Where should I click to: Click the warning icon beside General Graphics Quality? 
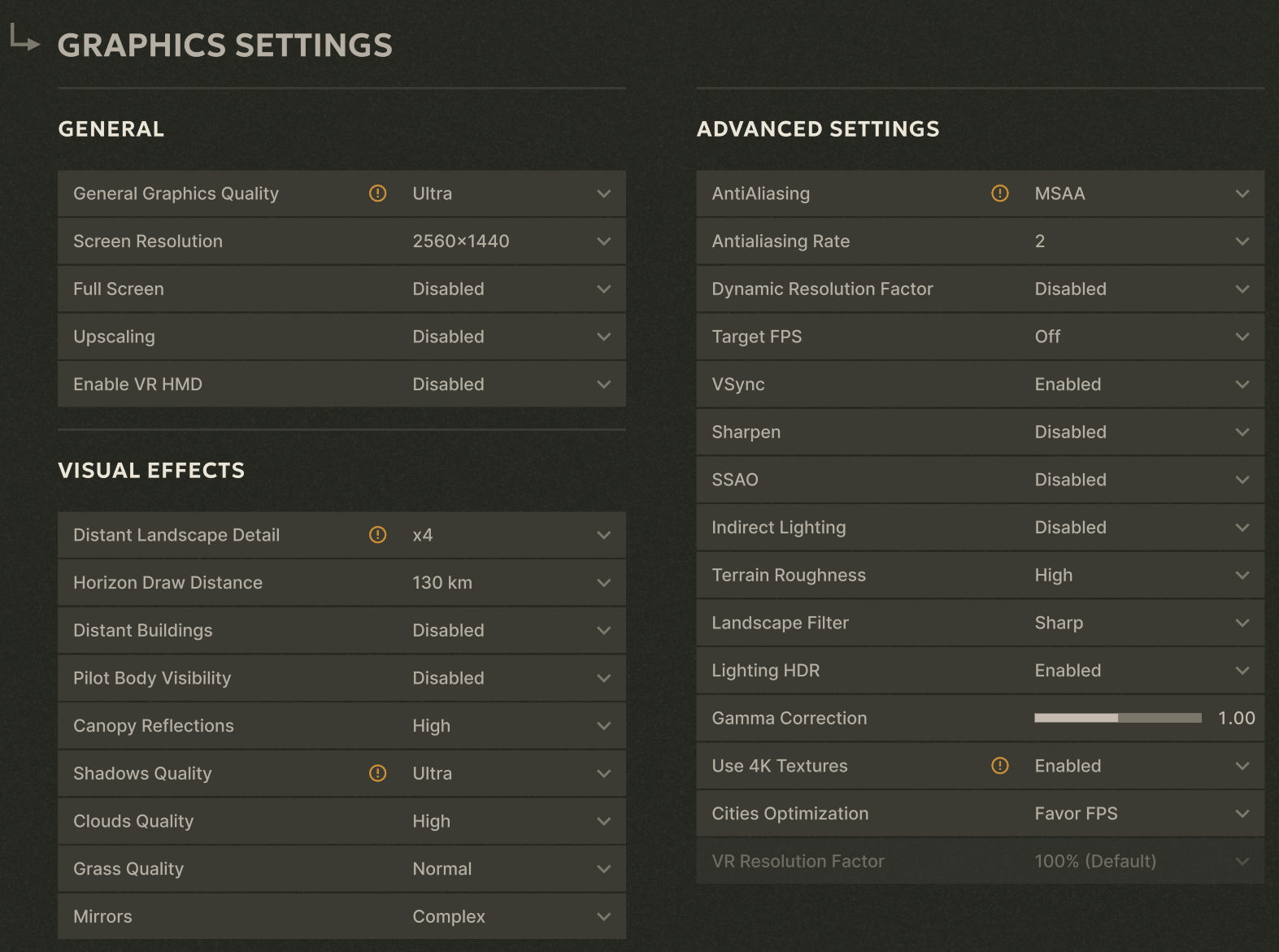pos(378,193)
